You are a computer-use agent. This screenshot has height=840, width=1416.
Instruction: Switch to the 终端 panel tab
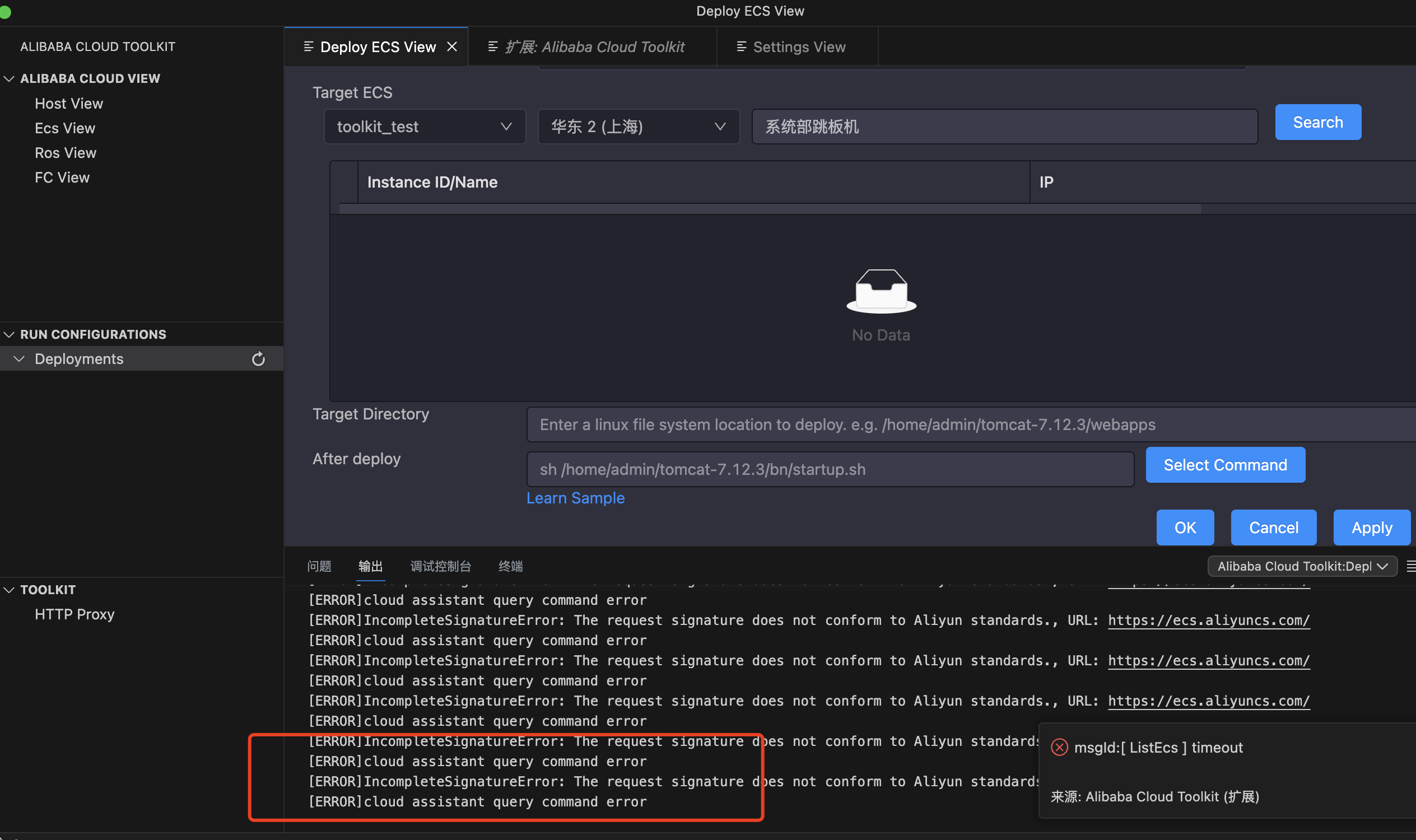pos(510,566)
